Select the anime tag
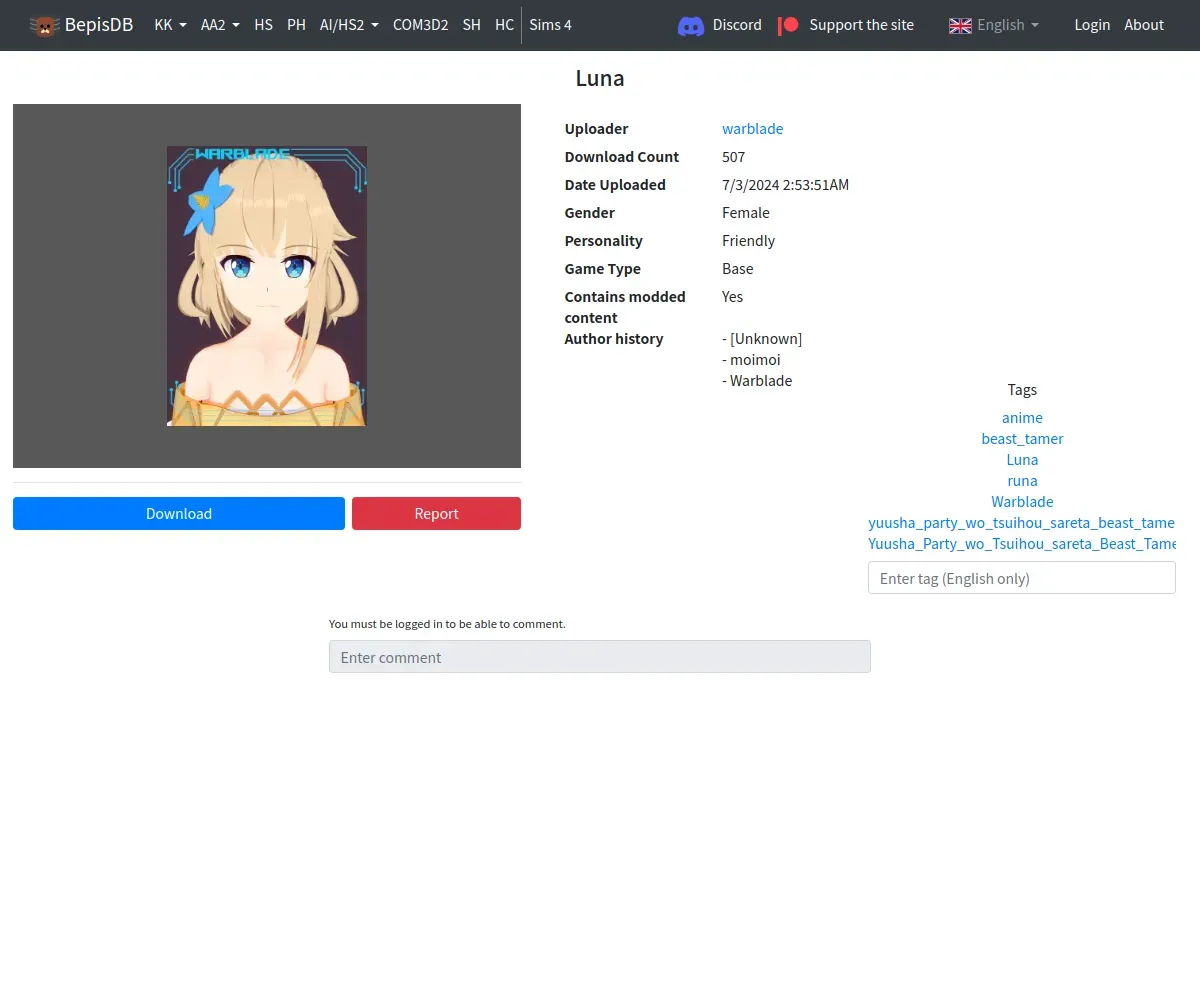The width and height of the screenshot is (1200, 1000). pos(1022,418)
